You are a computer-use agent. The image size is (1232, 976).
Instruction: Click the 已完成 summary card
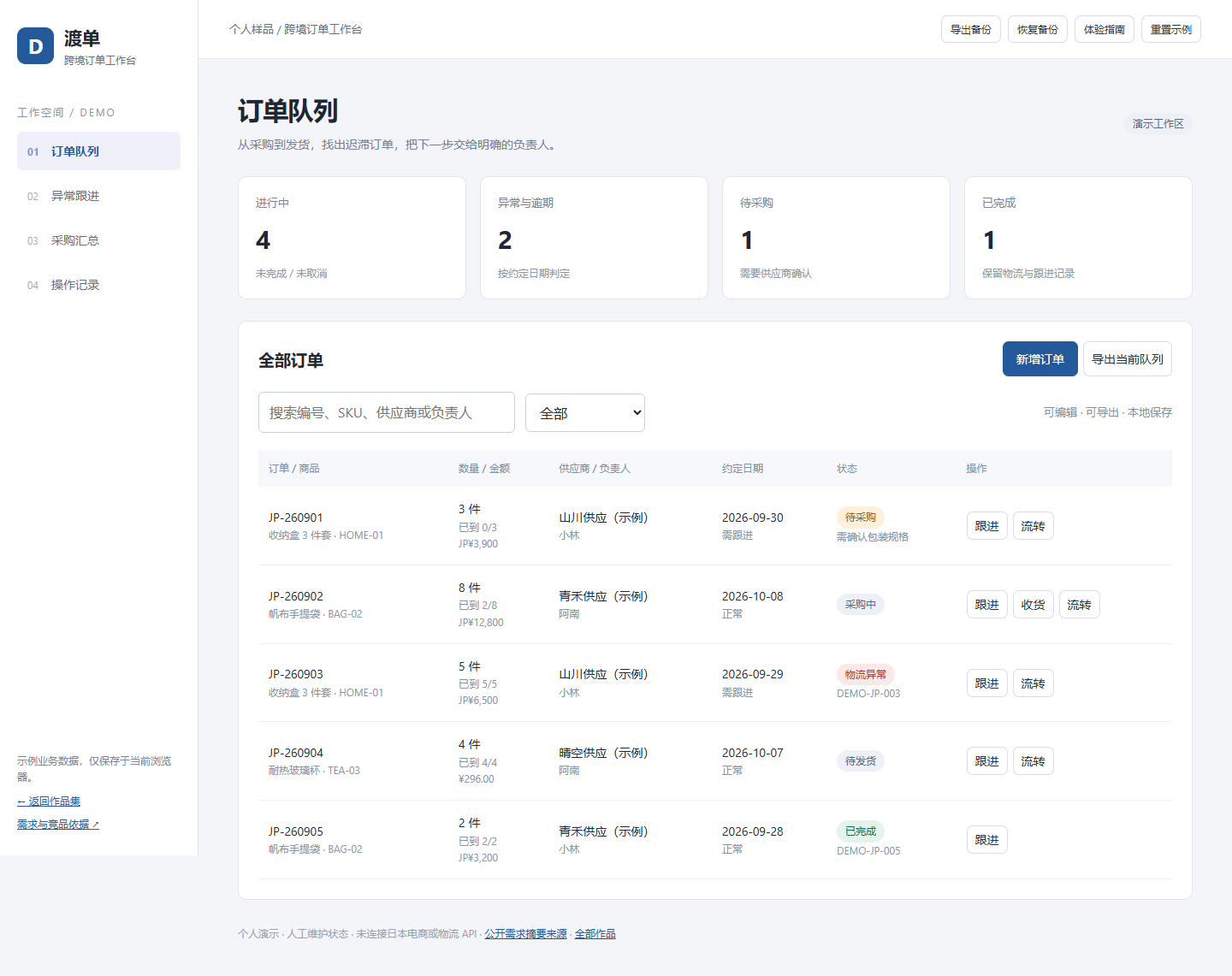(x=1078, y=238)
